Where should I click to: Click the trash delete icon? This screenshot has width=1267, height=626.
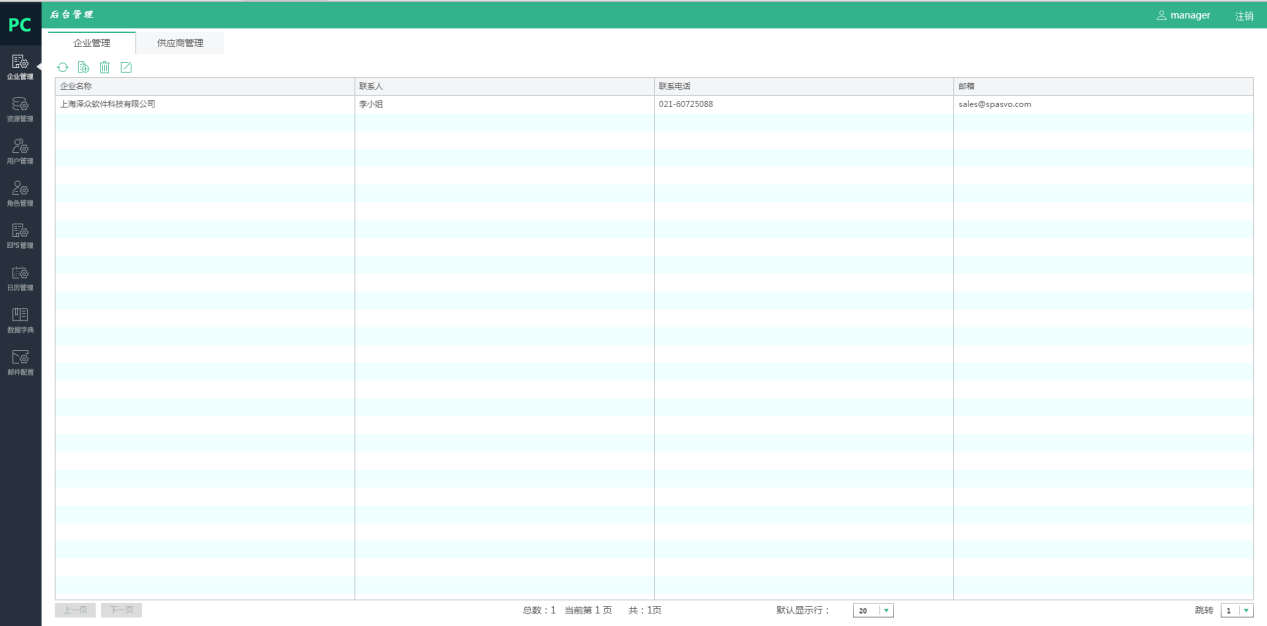click(x=104, y=67)
